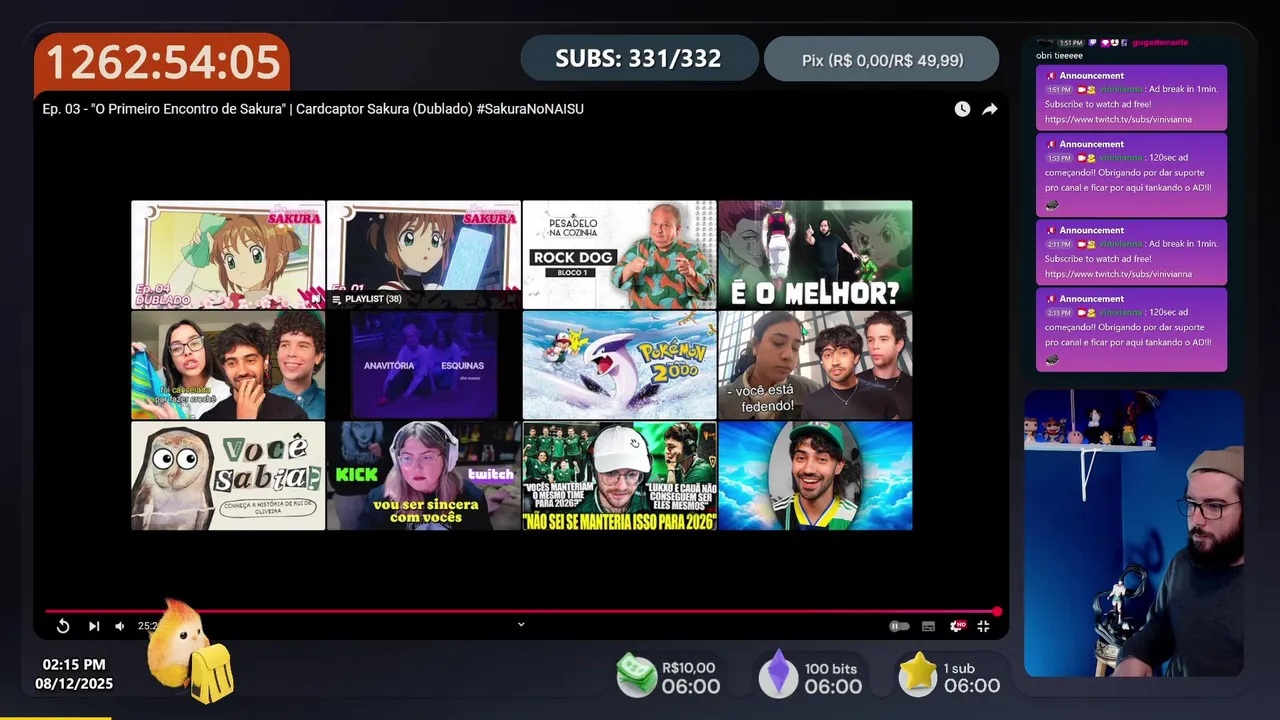Share the video with arrow icon

(x=989, y=109)
